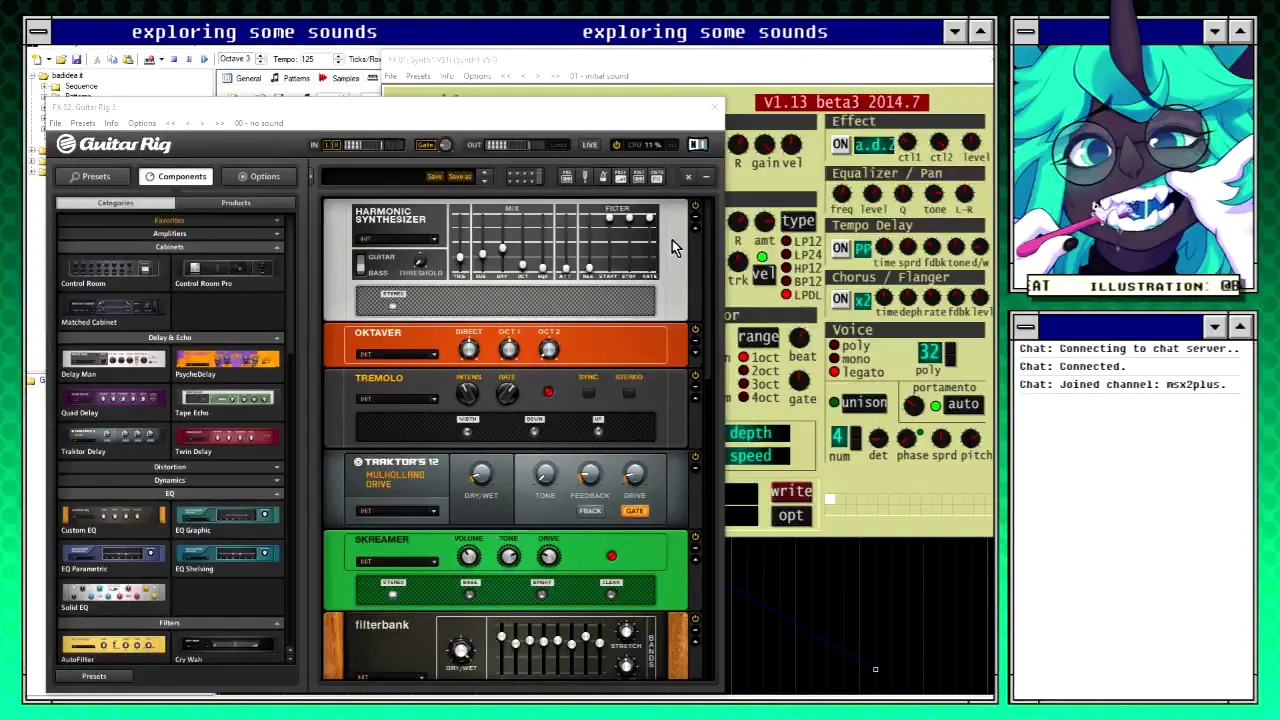
Task: Select the Custom EQ component
Action: (x=112, y=519)
